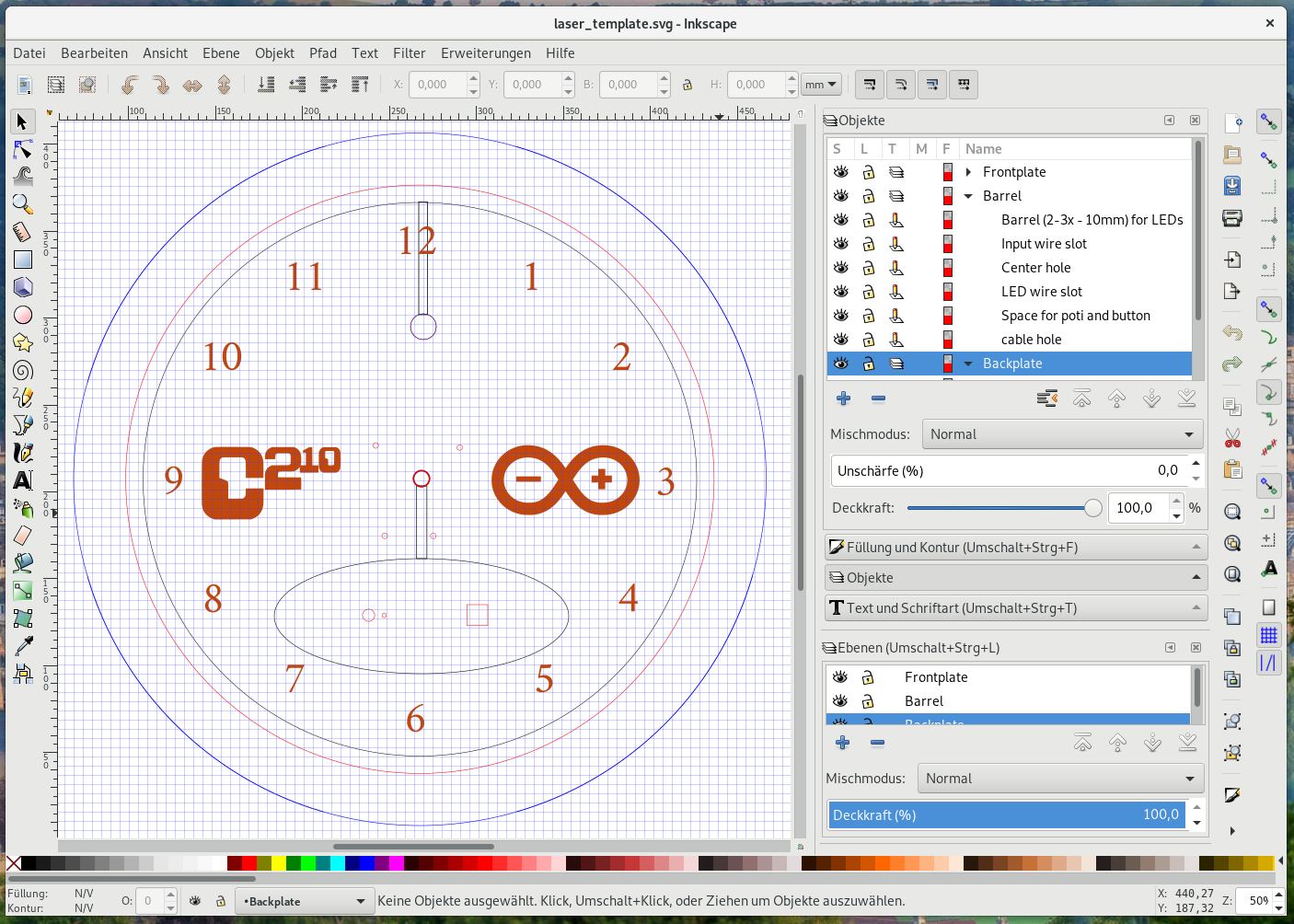Toggle visibility of Barrel in Ebenen panel
This screenshot has height=924, width=1294.
pyautogui.click(x=839, y=701)
